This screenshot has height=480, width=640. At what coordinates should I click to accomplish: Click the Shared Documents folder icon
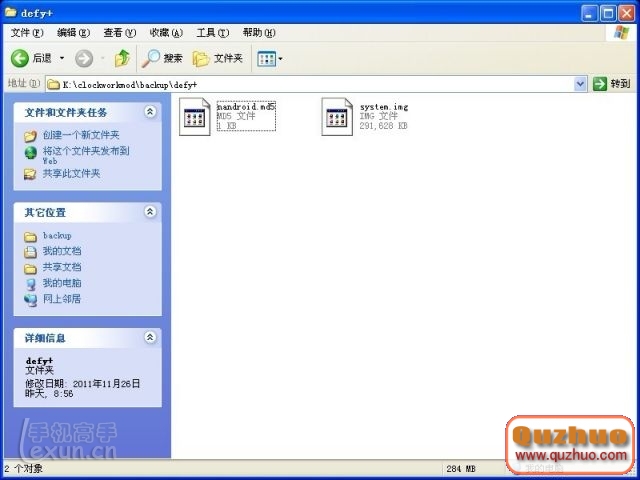(x=30, y=269)
